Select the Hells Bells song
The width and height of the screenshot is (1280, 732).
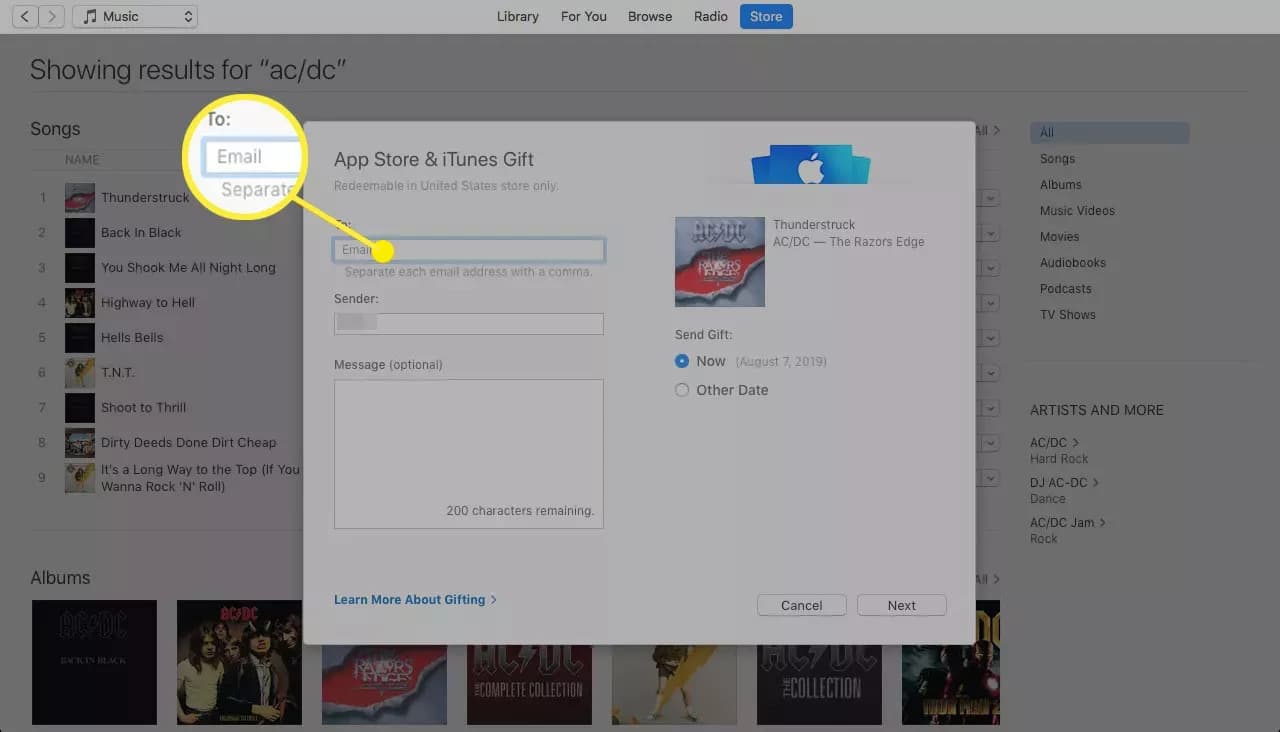pos(132,337)
